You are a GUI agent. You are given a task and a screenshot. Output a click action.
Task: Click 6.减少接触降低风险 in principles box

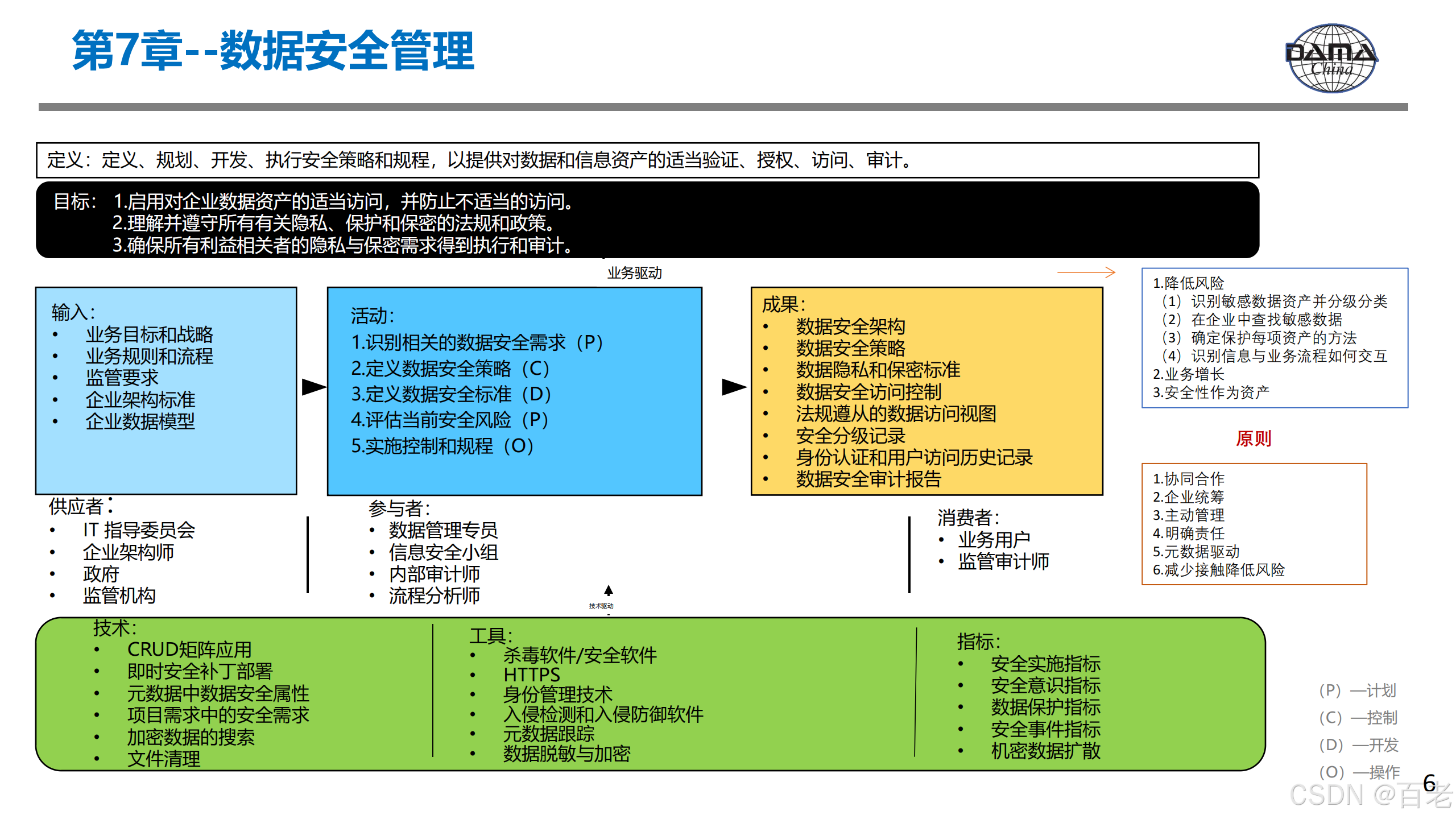pos(1218,570)
